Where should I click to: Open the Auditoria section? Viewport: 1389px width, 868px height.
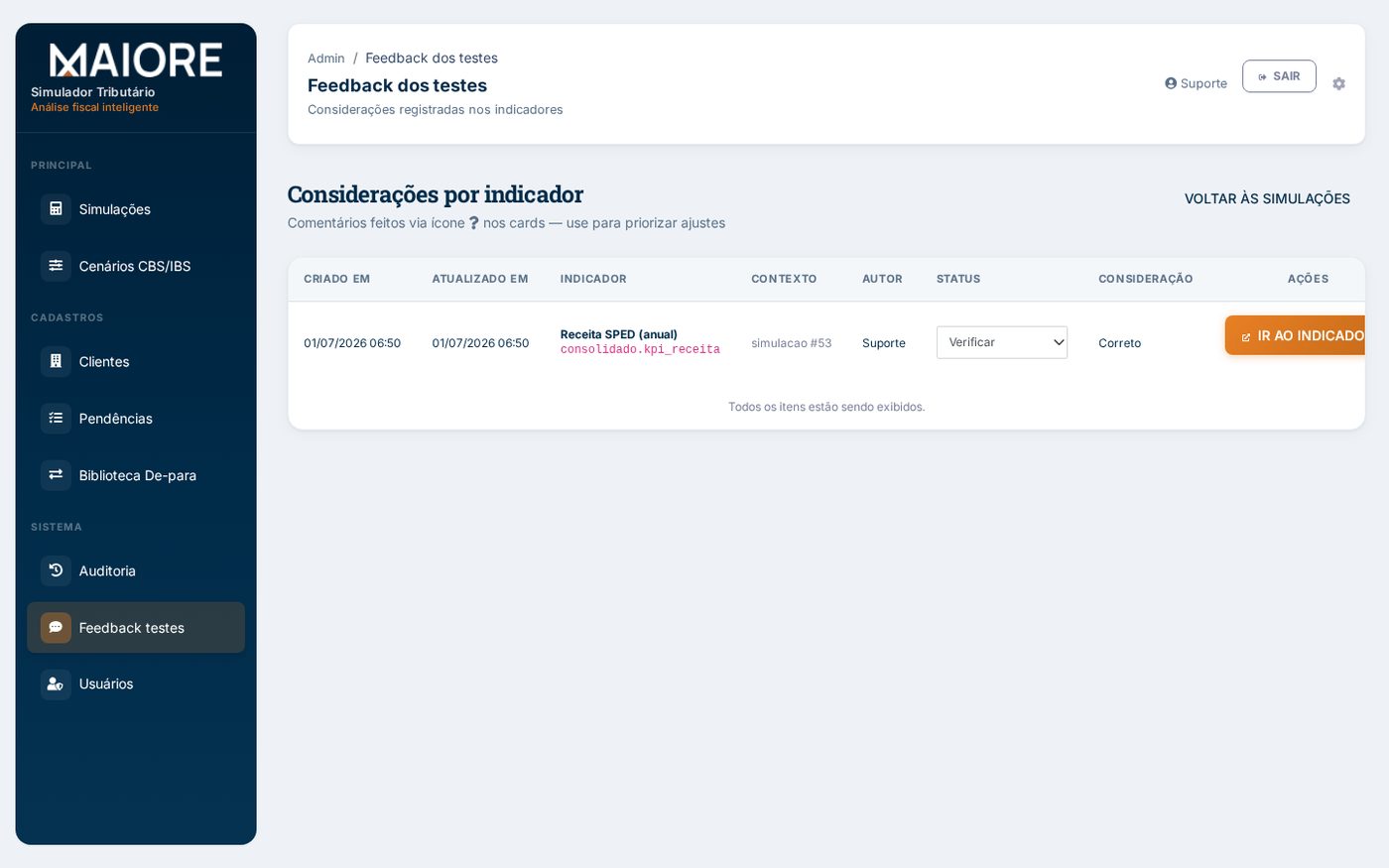coord(136,570)
